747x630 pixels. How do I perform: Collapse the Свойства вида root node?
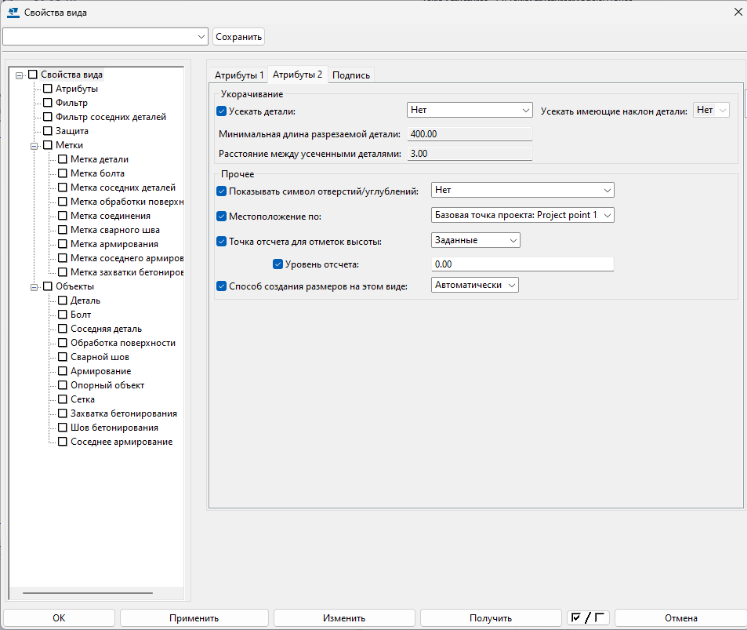pyautogui.click(x=19, y=74)
